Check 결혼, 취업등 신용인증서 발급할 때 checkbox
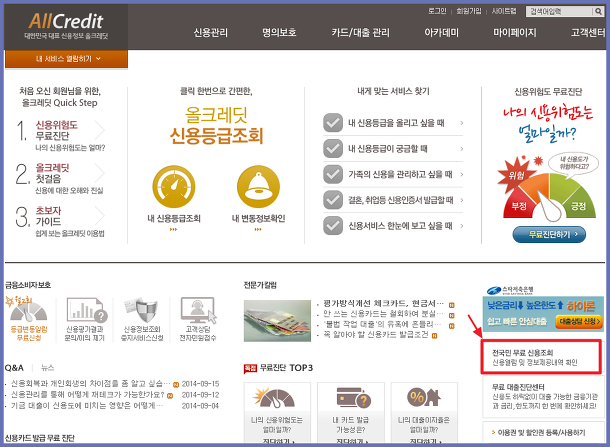Screen dimensions: 610x447 click(333, 200)
